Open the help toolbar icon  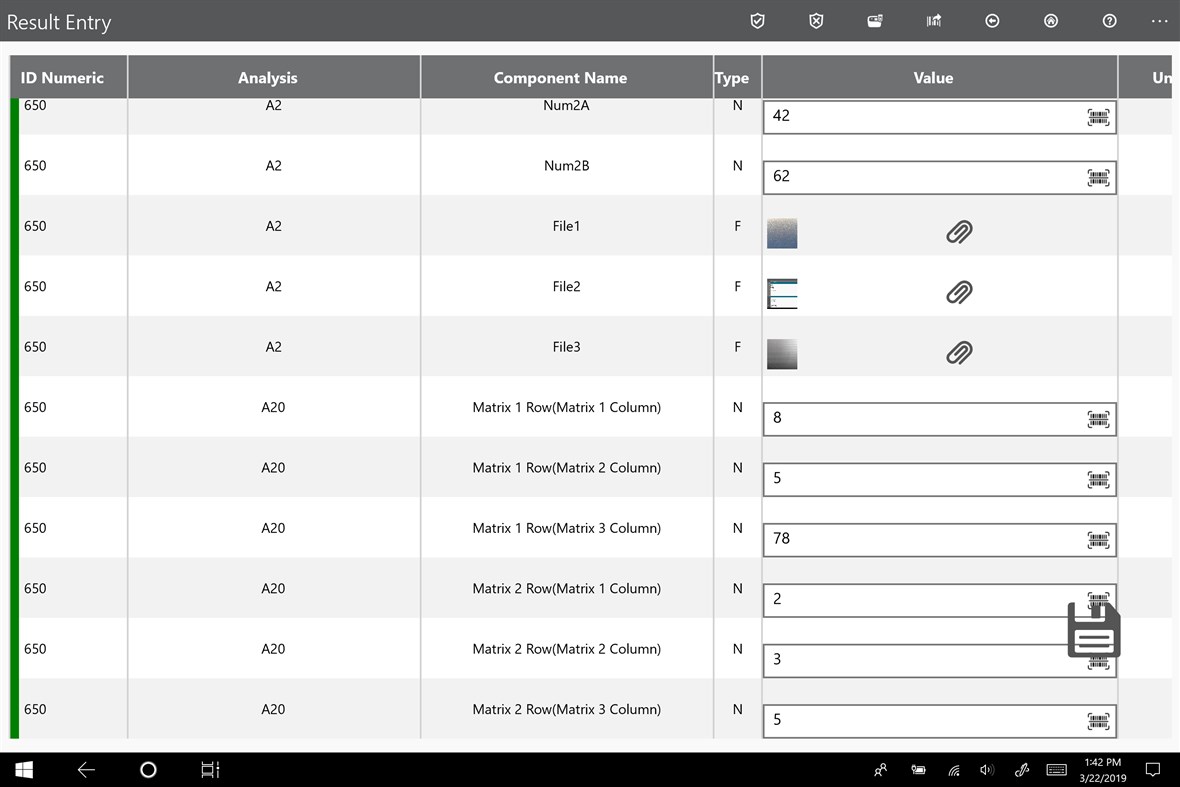(x=1109, y=21)
